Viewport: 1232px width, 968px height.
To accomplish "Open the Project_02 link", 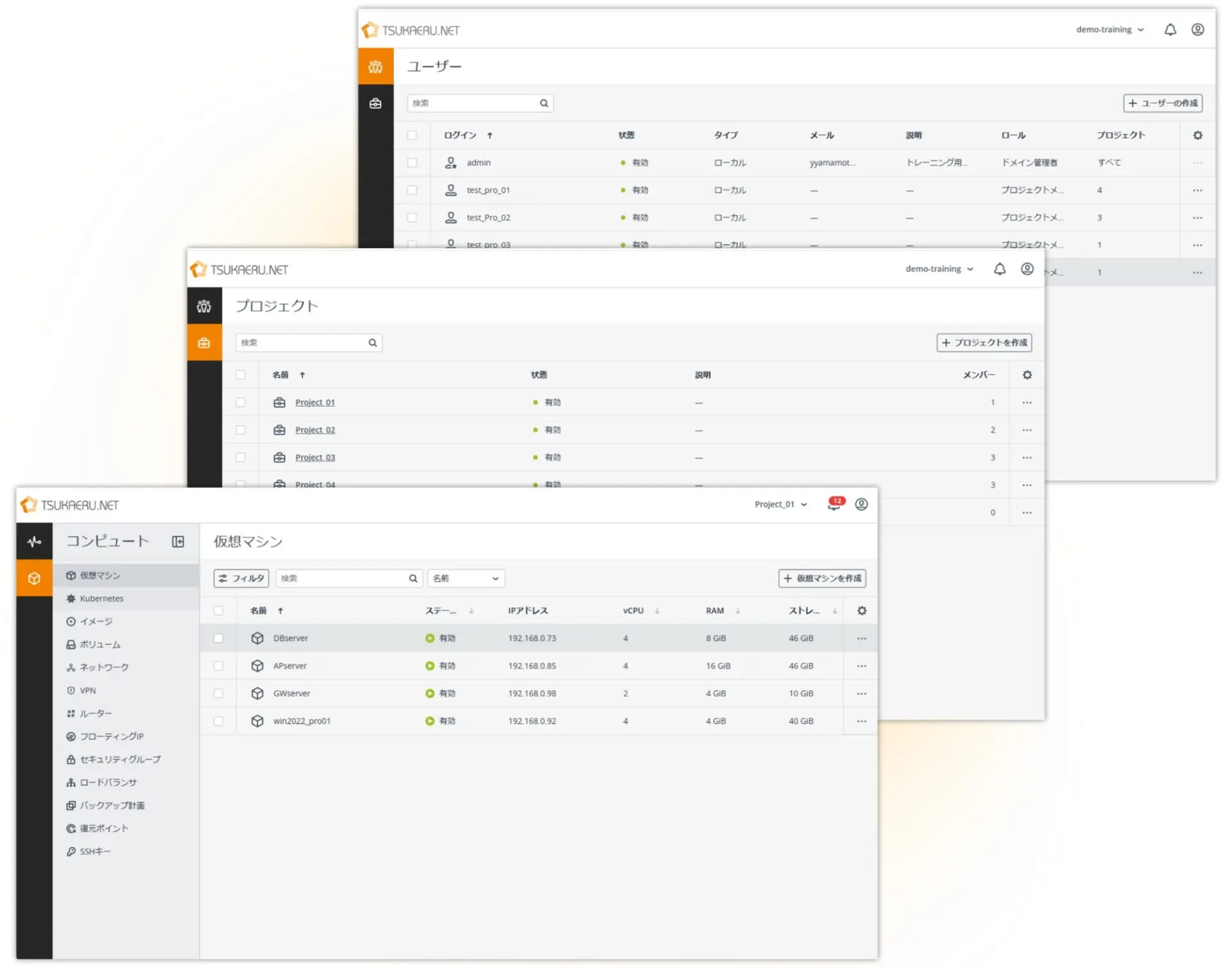I will [x=314, y=430].
